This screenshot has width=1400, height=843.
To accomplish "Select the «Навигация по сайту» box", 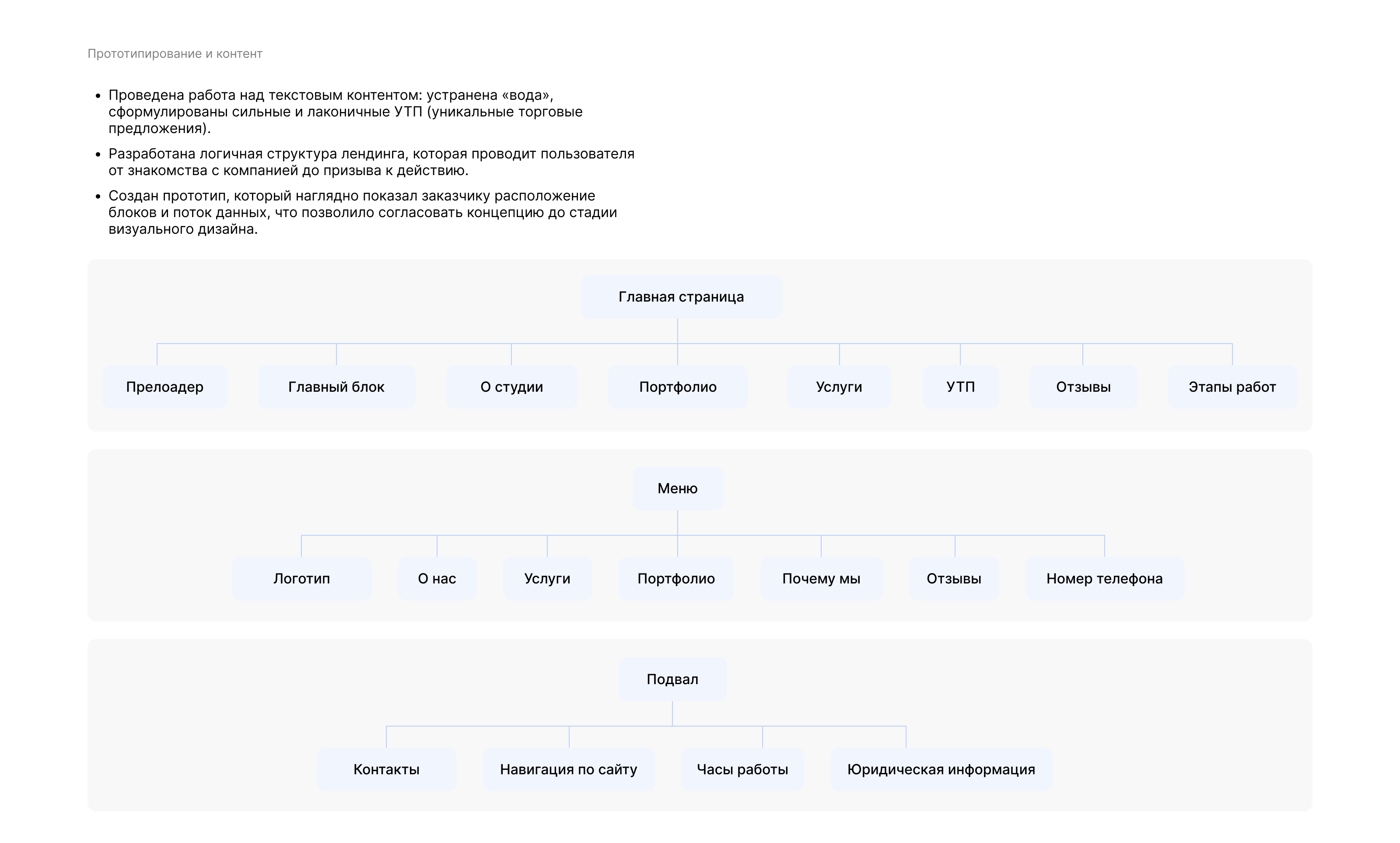I will pos(568,769).
